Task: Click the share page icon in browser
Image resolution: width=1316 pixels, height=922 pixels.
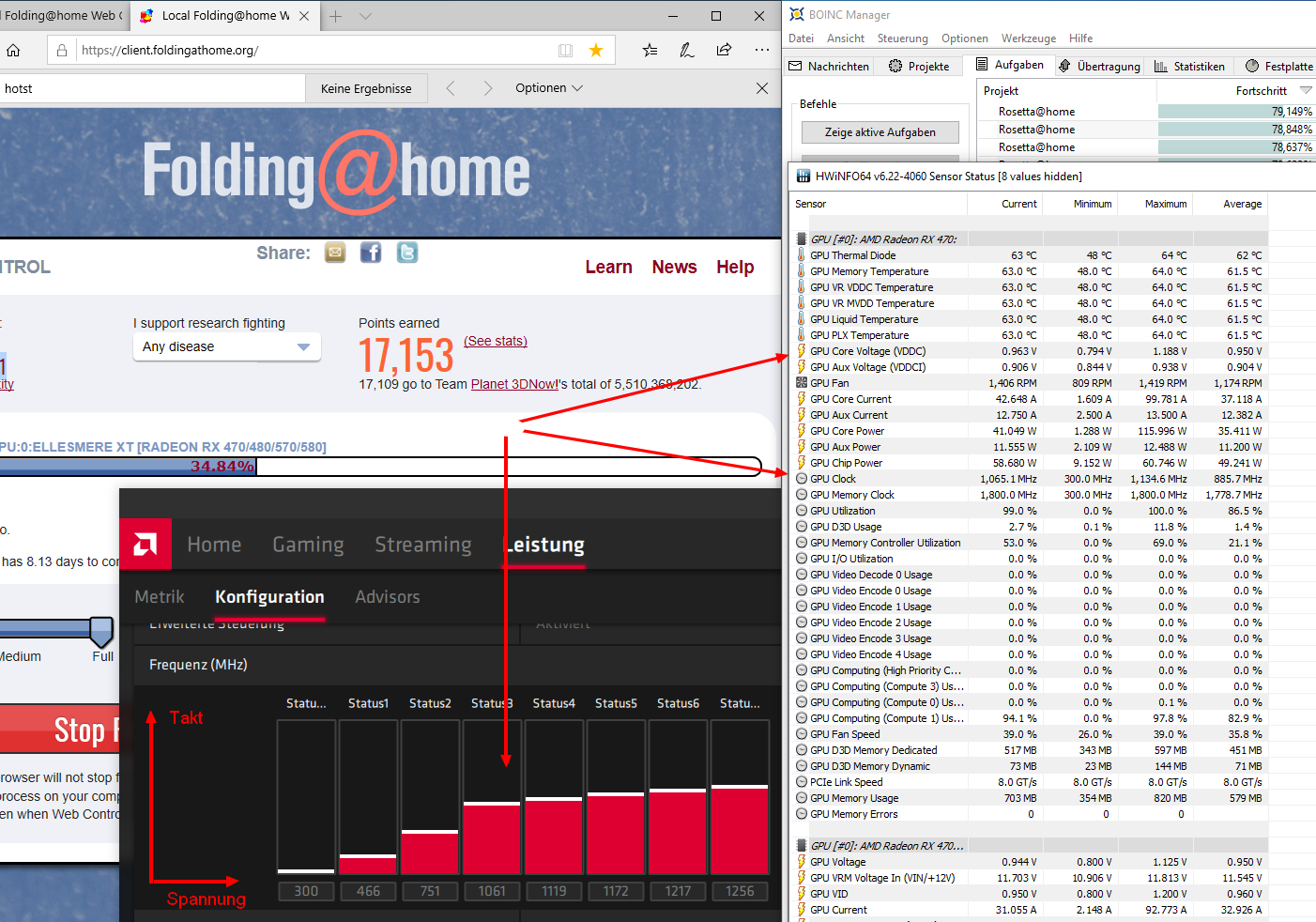Action: pyautogui.click(x=724, y=50)
